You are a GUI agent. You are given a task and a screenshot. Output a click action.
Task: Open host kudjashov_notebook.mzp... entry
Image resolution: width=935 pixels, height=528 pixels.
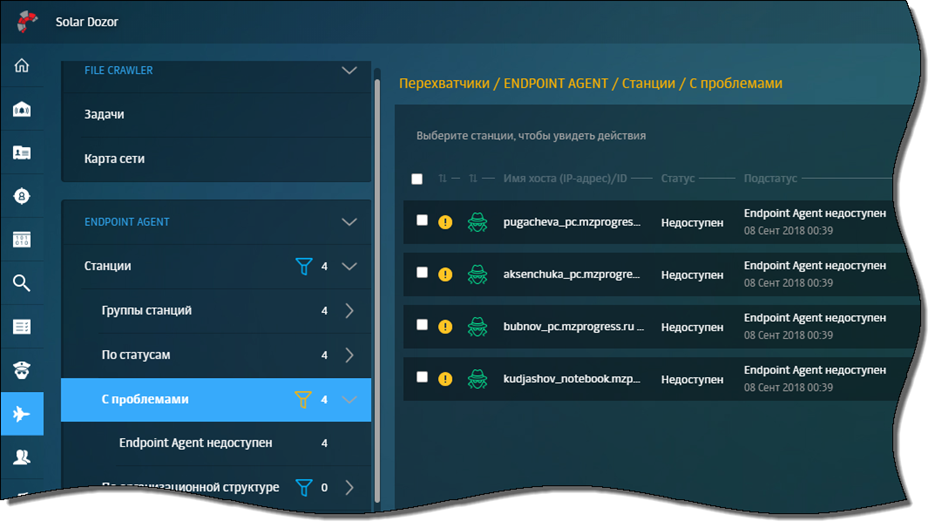pyautogui.click(x=572, y=379)
